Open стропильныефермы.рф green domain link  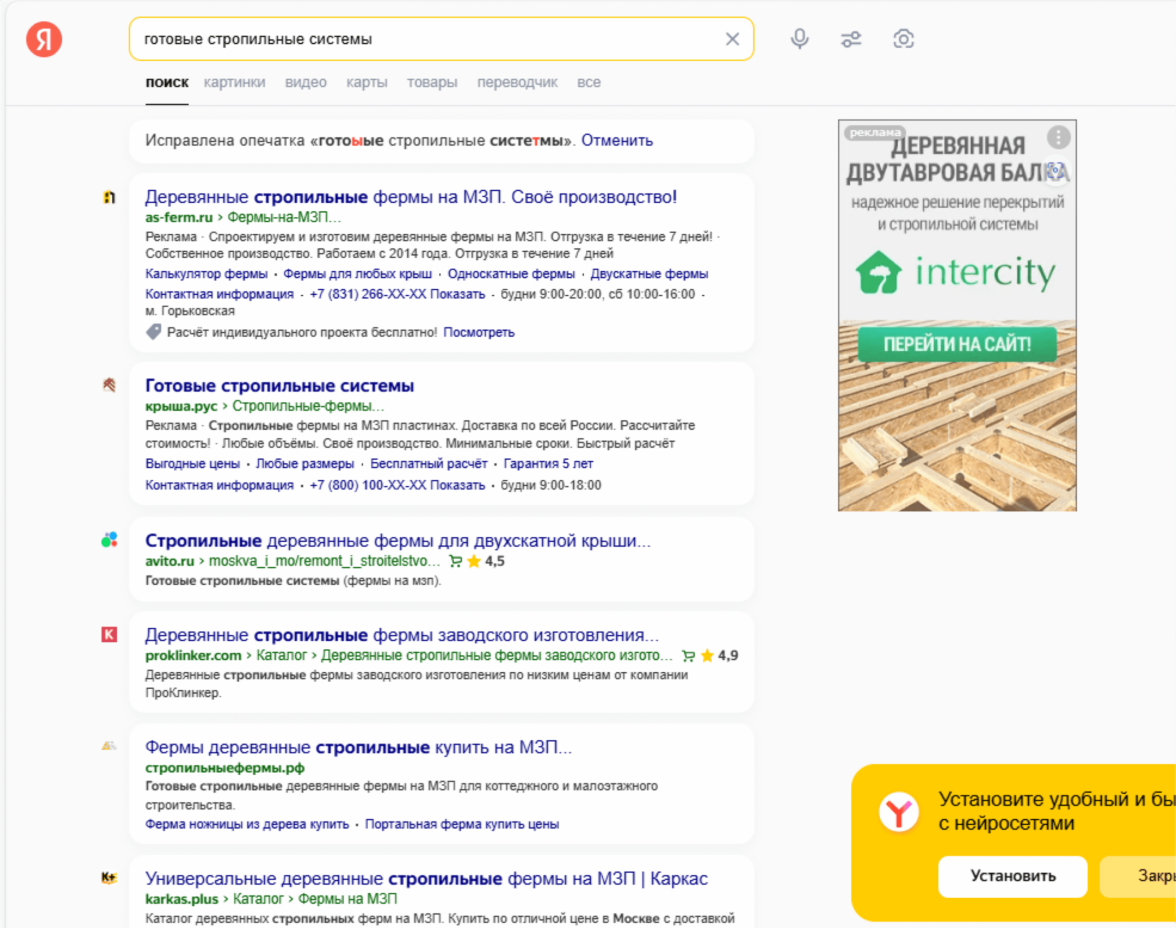[225, 768]
